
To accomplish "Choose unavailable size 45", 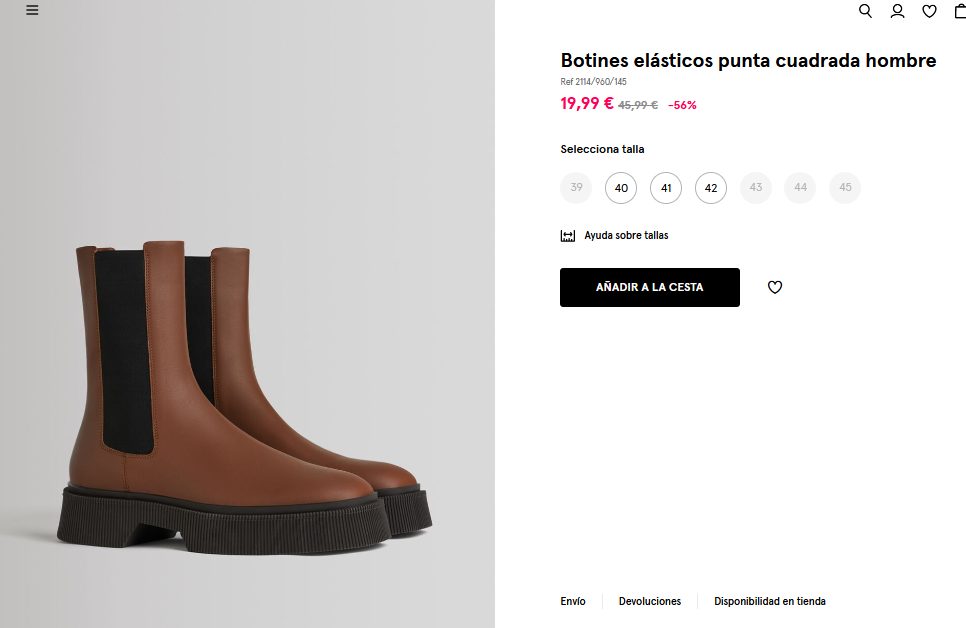I will pyautogui.click(x=845, y=188).
